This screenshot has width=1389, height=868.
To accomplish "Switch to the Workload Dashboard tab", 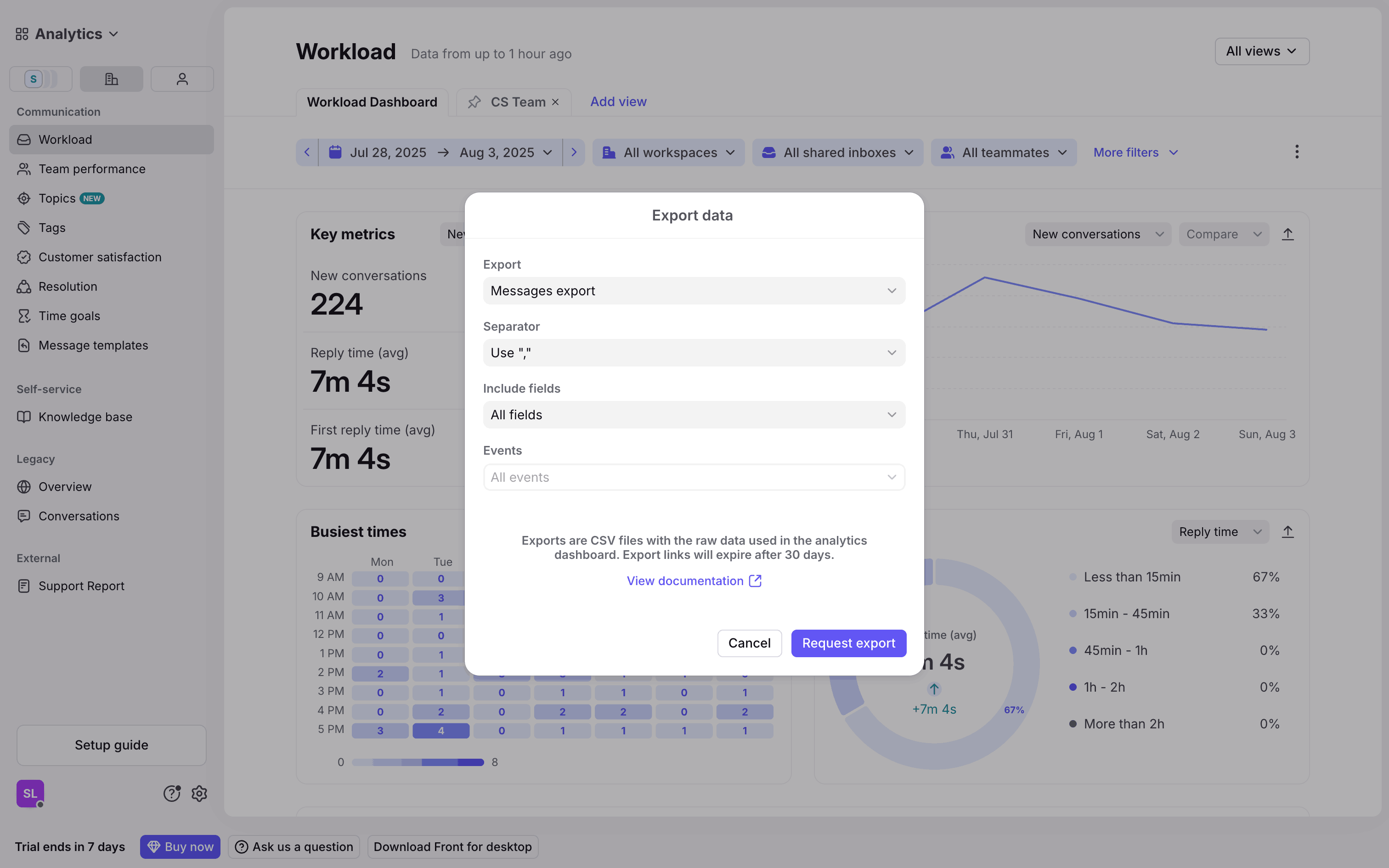I will click(372, 102).
